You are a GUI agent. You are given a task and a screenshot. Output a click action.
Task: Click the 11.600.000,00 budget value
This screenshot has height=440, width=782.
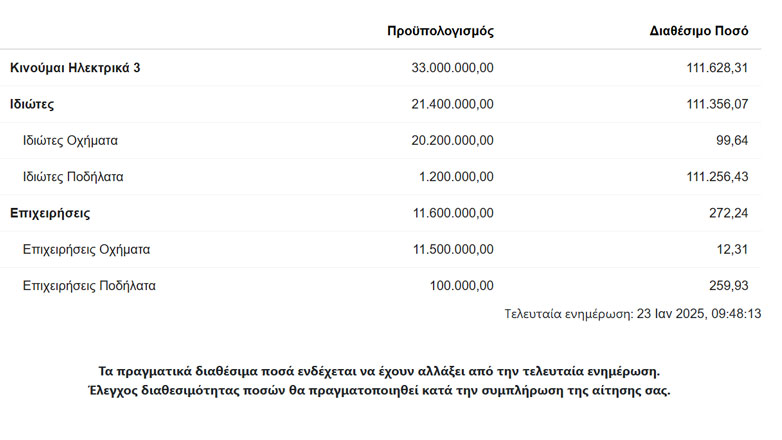tap(452, 213)
